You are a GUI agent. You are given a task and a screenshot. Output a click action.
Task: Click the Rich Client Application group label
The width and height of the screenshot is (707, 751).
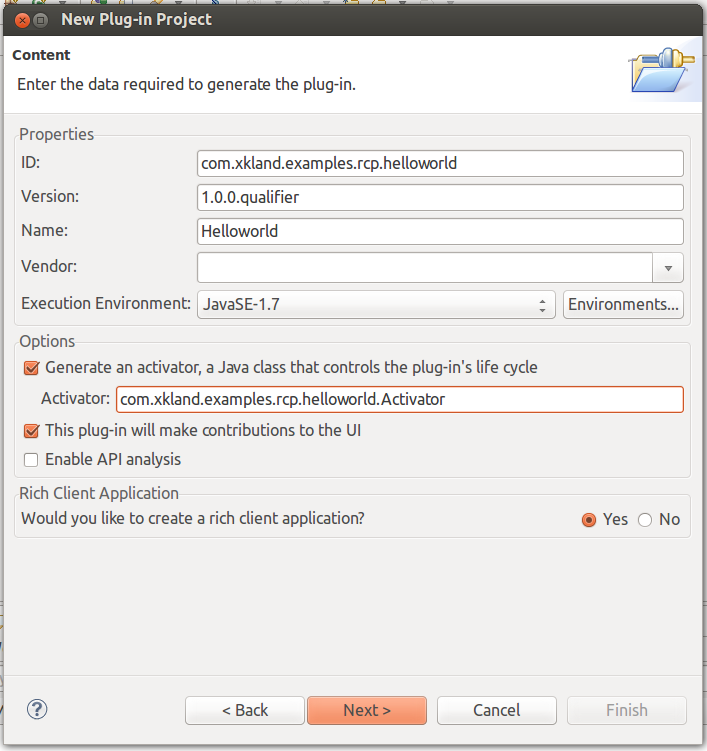click(99, 493)
